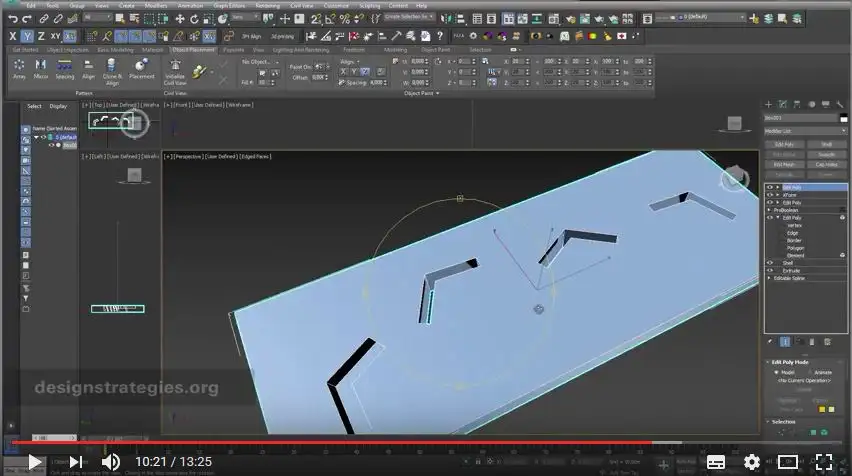Undo with the curved back arrow

pyautogui.click(x=12, y=19)
